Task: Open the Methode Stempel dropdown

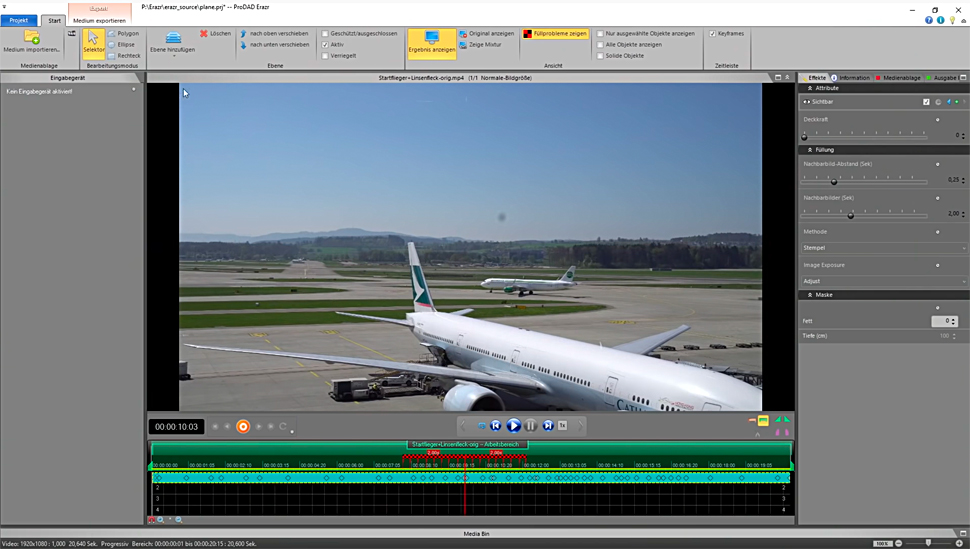Action: point(883,248)
